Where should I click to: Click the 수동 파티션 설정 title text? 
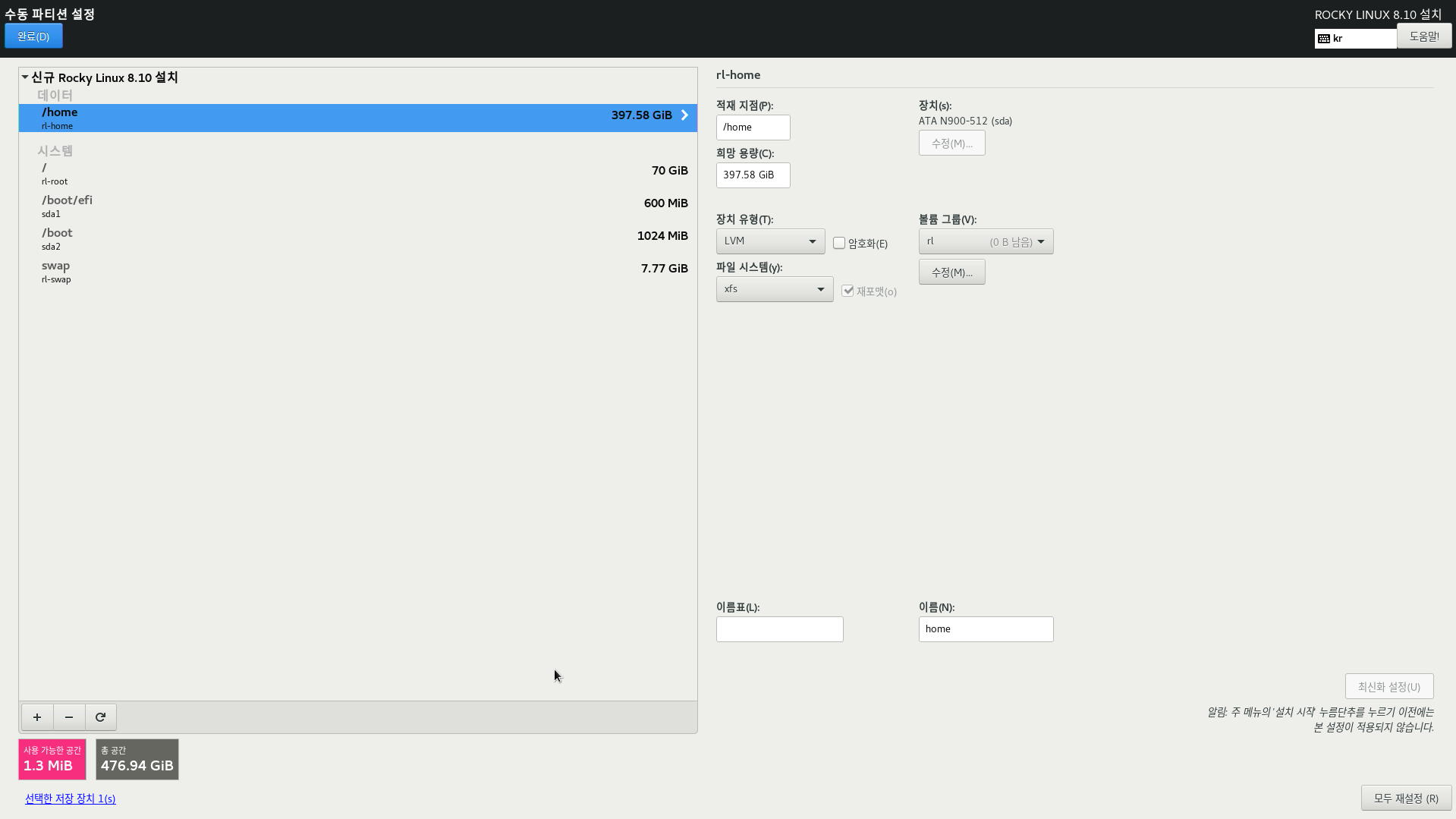(x=49, y=14)
